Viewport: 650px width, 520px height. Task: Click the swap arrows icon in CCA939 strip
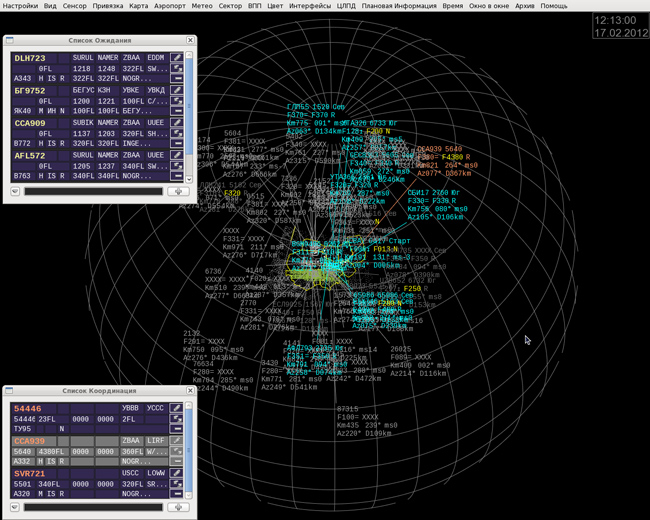tap(177, 451)
